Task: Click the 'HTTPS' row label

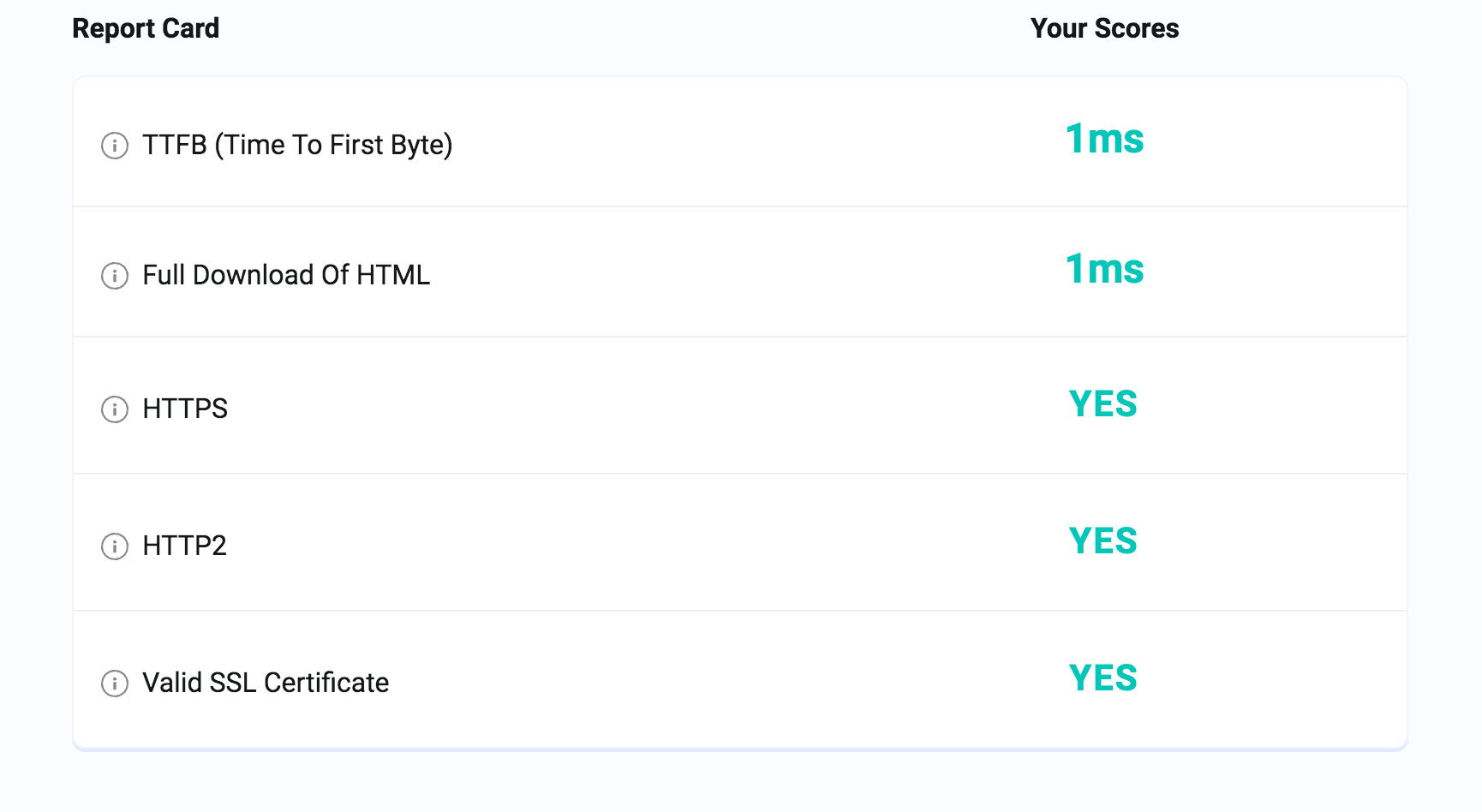Action: [185, 409]
